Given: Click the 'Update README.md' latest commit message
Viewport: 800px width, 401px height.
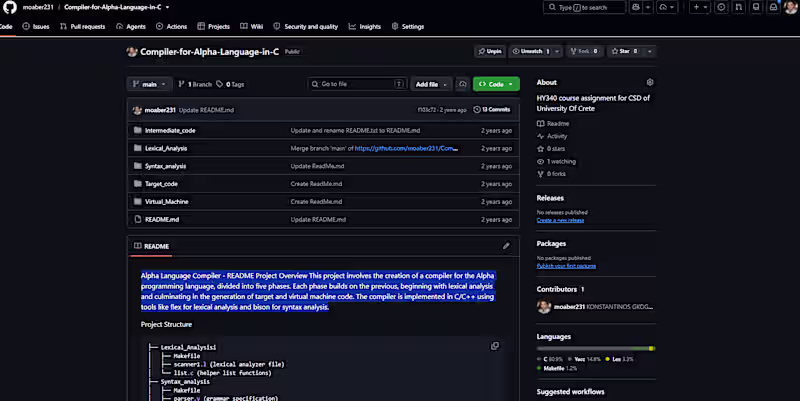Looking at the screenshot, I should point(206,110).
